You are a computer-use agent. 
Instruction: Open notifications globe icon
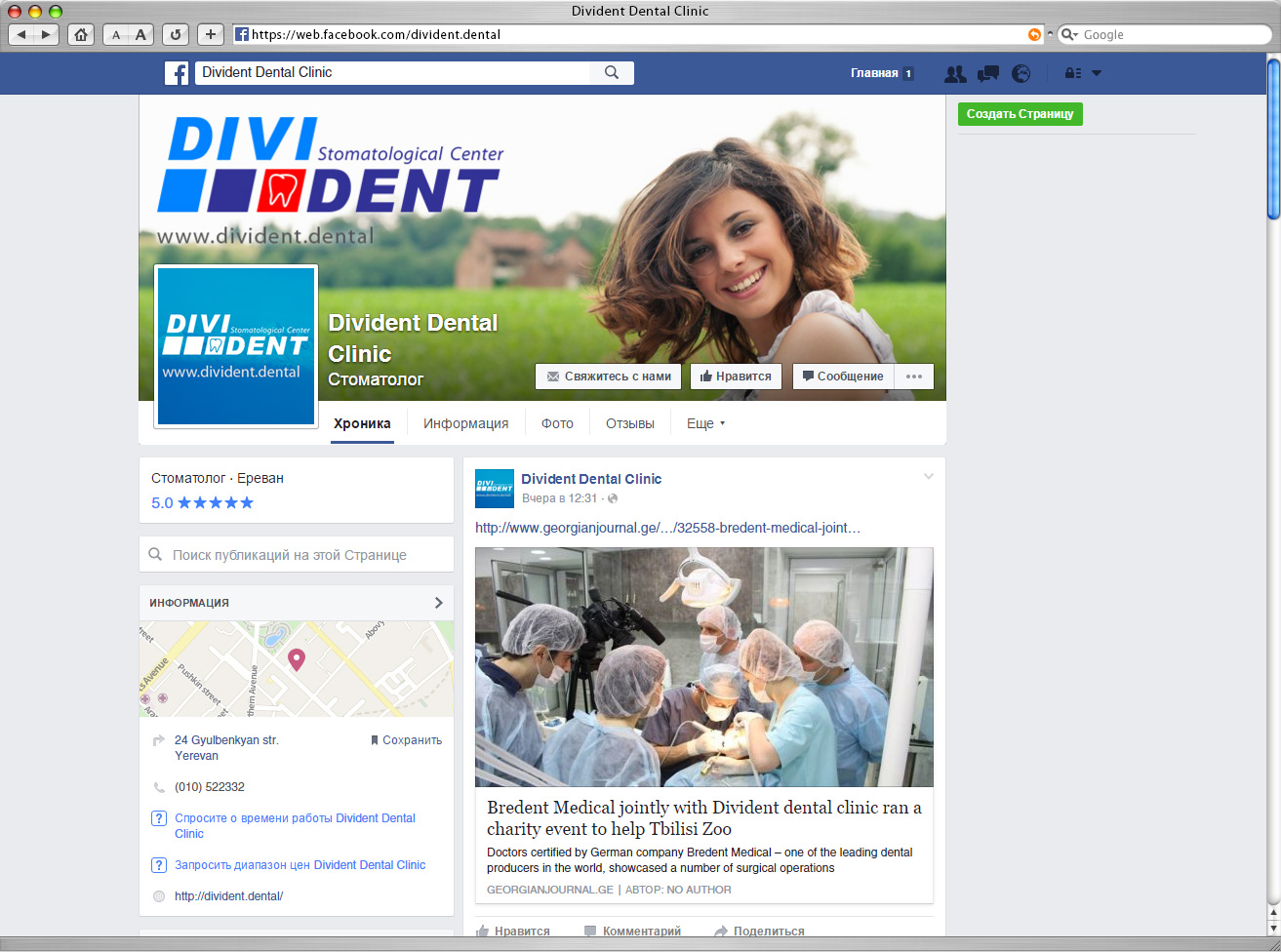(x=1021, y=73)
